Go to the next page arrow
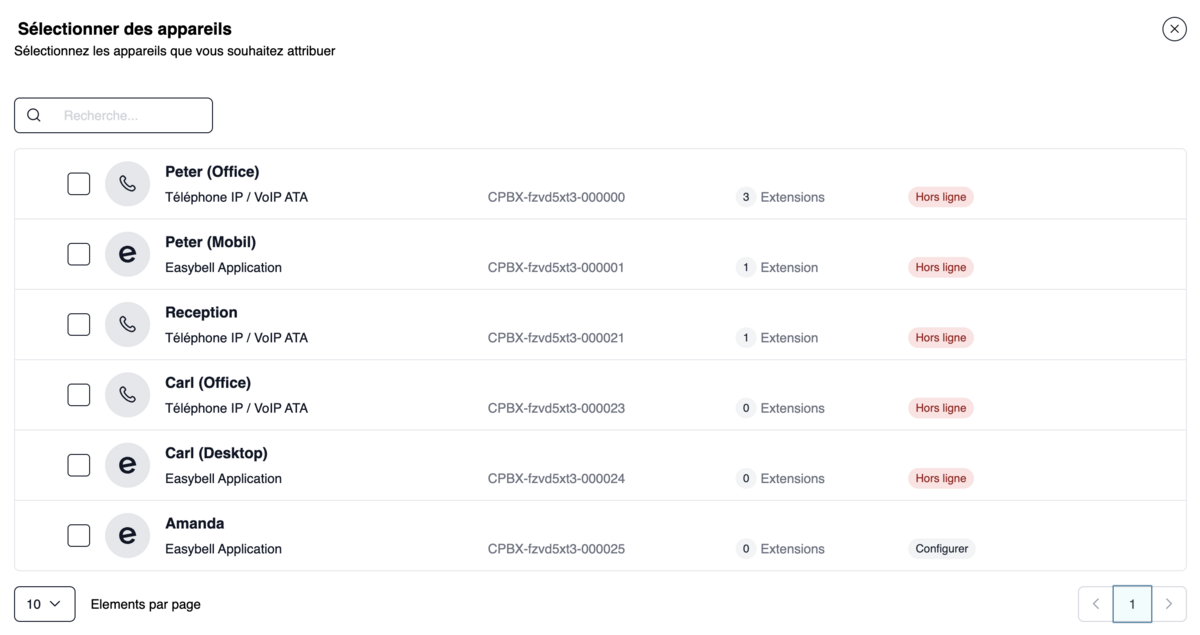 point(1169,604)
